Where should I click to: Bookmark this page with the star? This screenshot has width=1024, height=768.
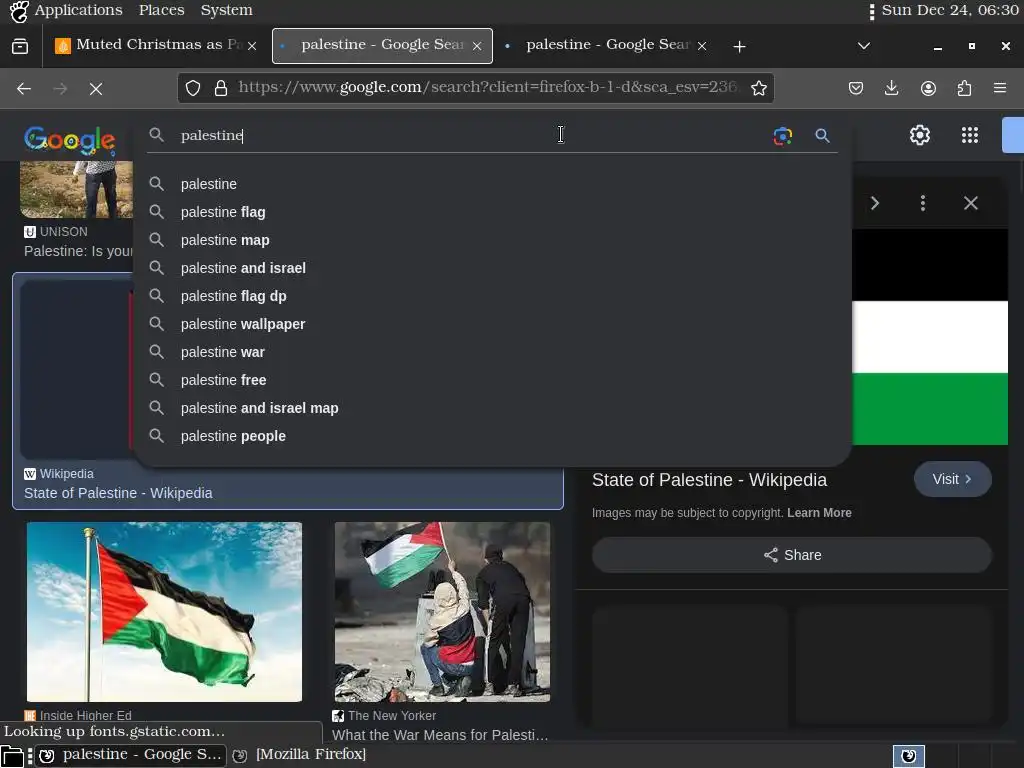click(x=758, y=88)
